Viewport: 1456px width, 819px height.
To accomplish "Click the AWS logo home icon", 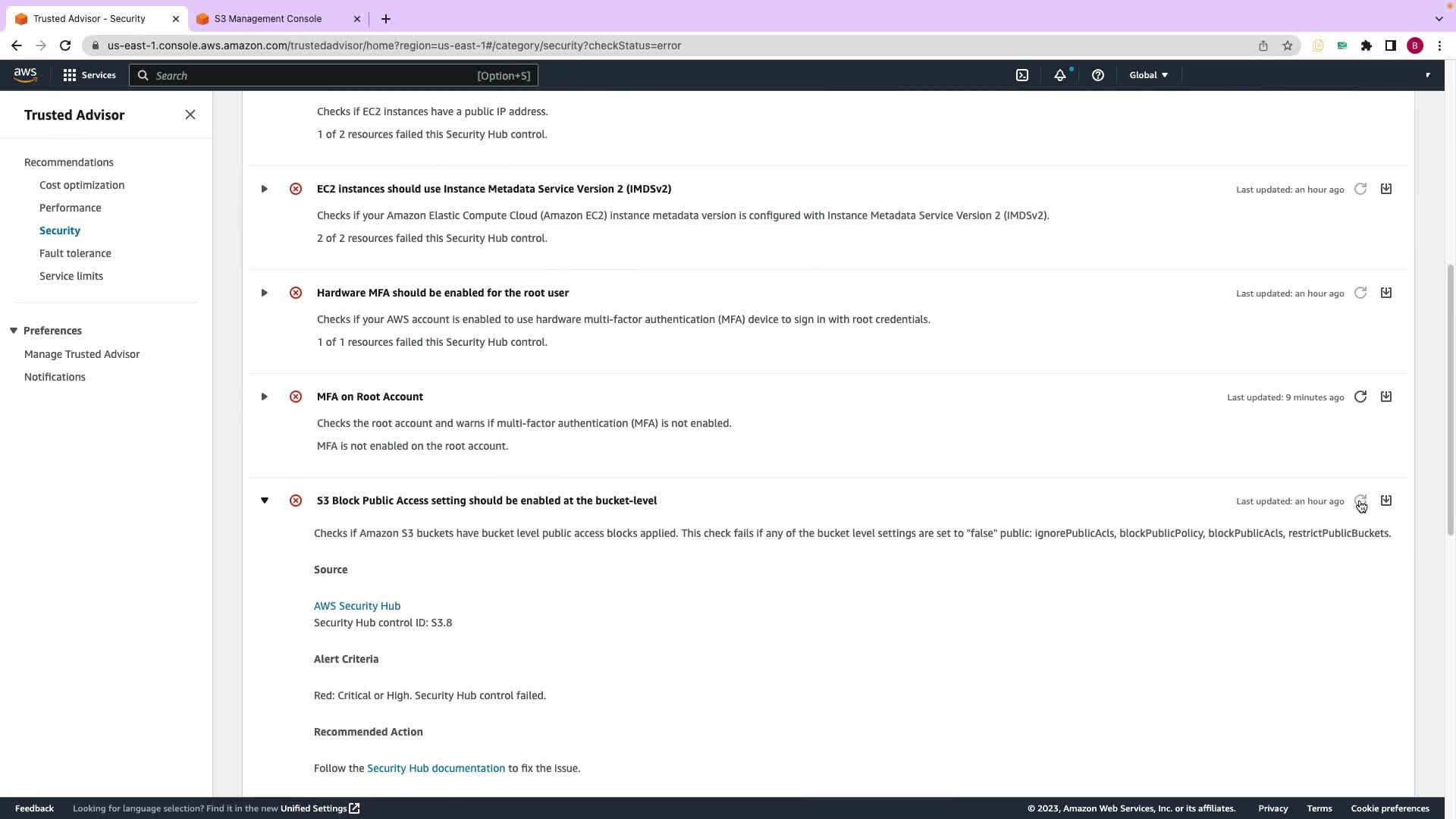I will pyautogui.click(x=25, y=74).
